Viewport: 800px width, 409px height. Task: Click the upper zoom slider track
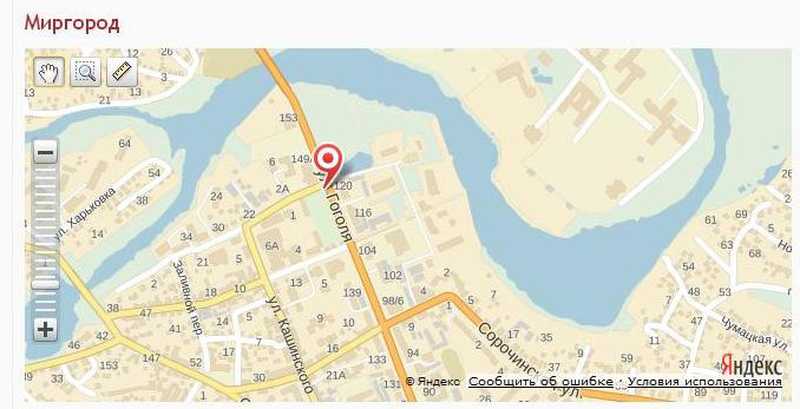45,220
